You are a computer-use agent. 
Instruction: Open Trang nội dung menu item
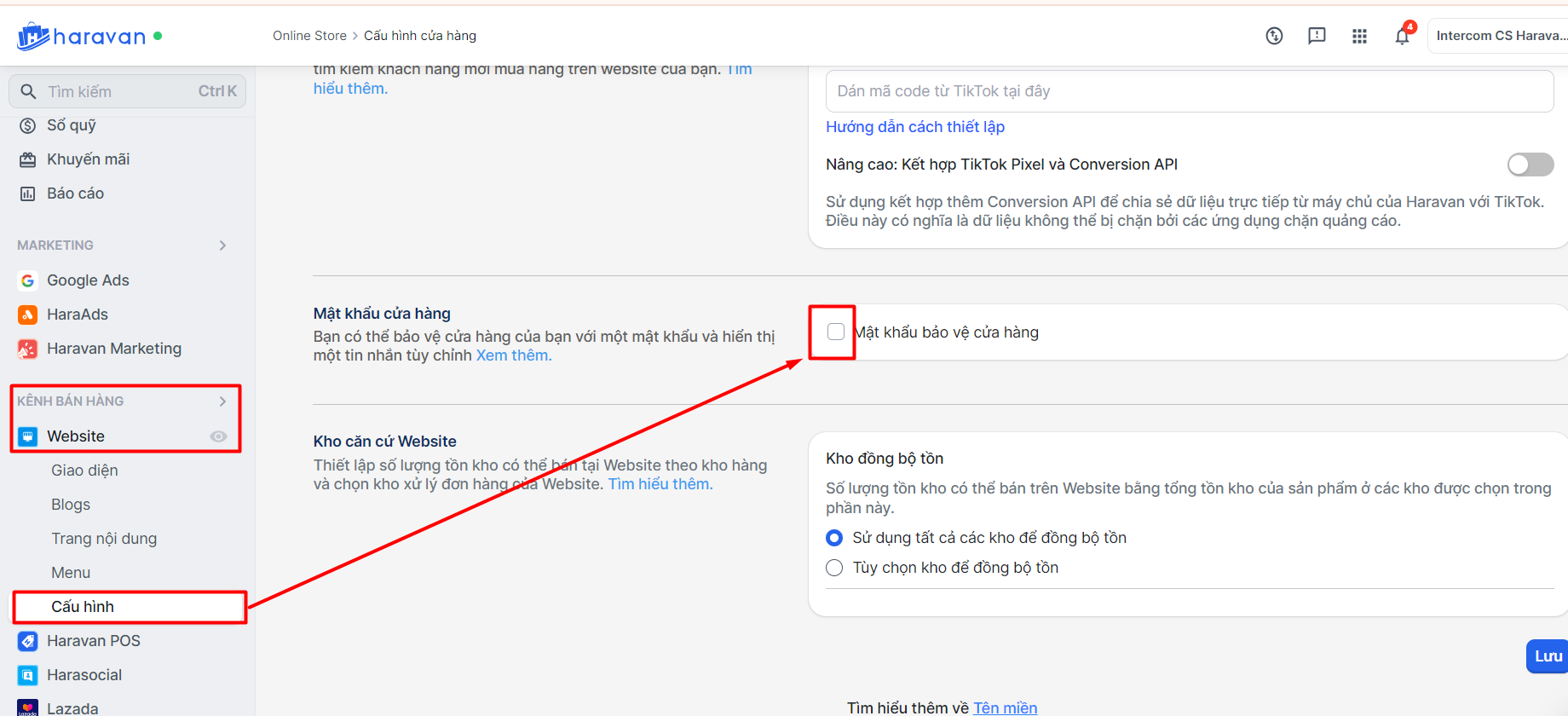point(104,539)
